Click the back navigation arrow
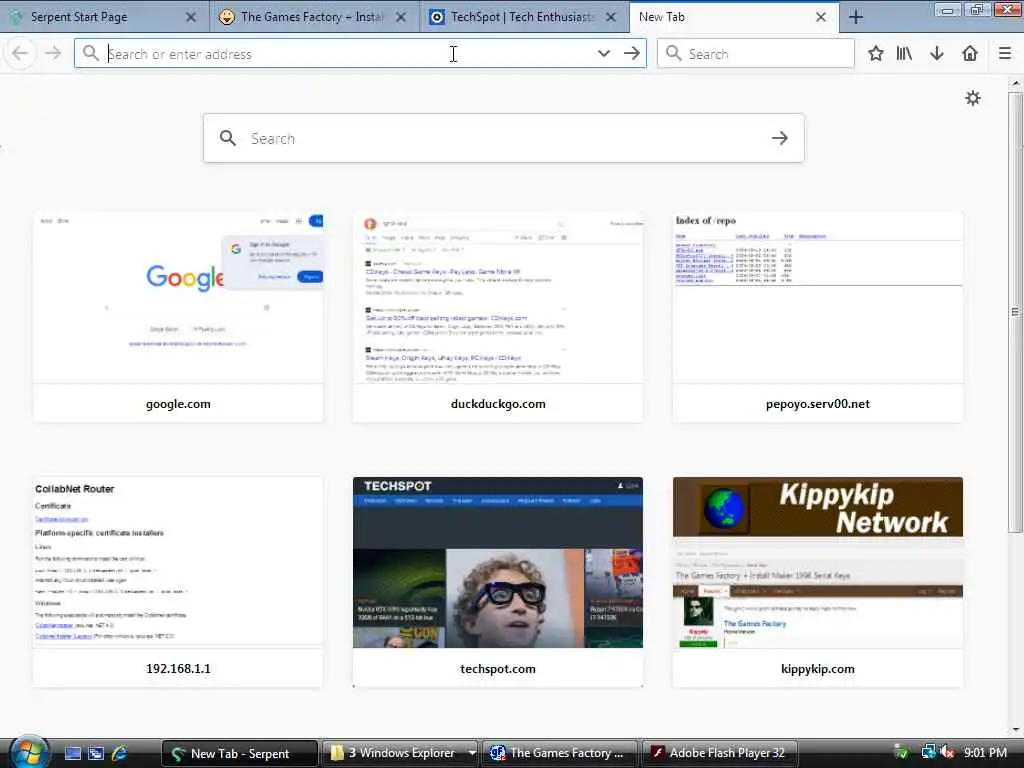 pos(20,53)
